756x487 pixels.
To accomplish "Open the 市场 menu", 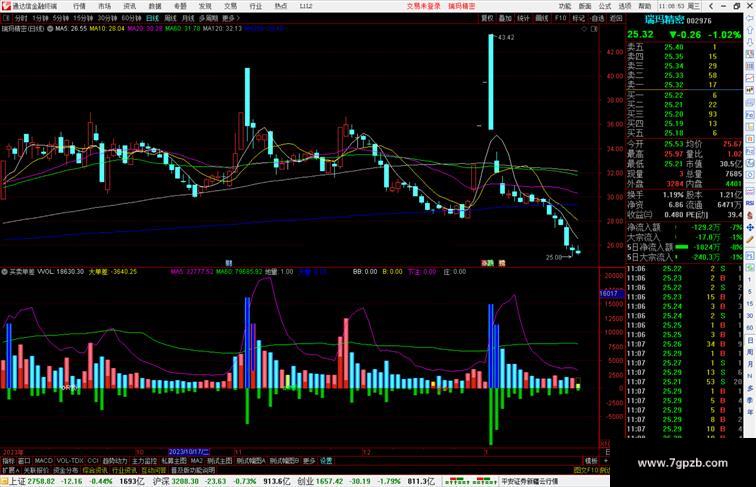I will click(x=105, y=6).
